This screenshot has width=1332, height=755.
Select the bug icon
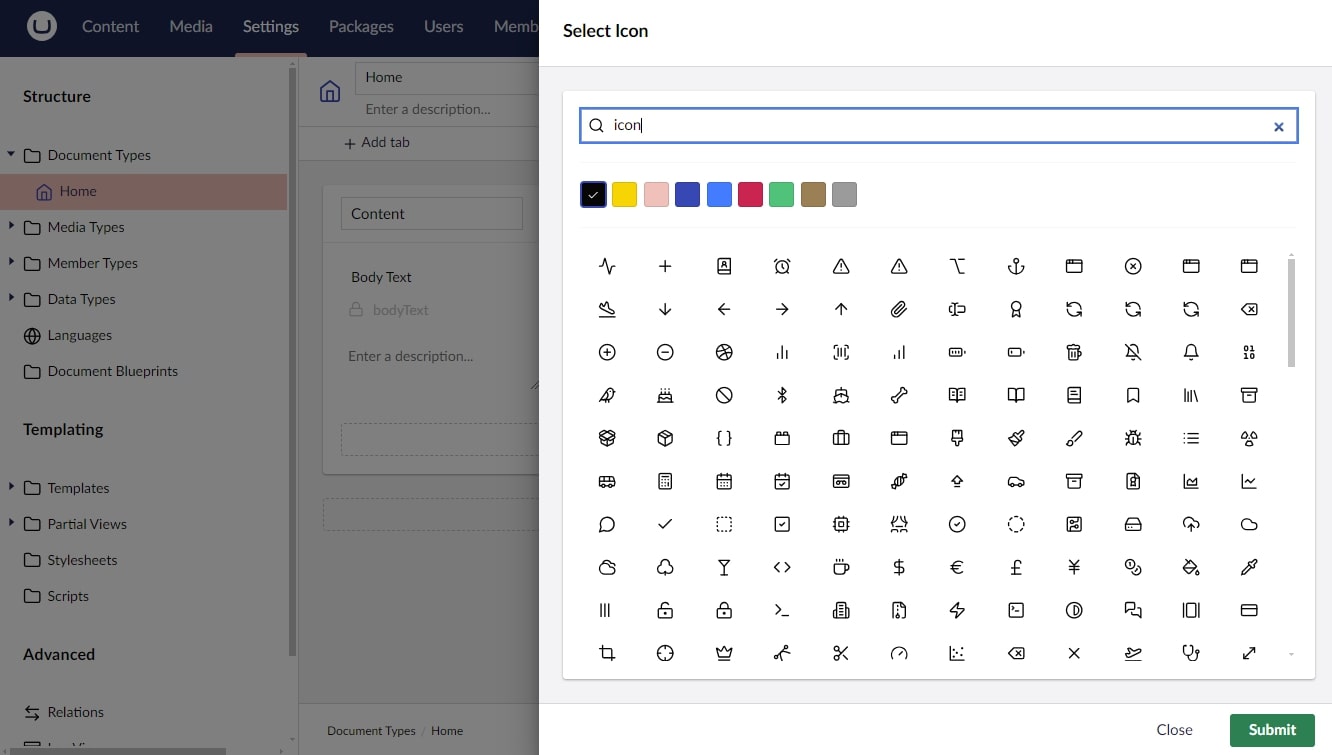(x=1134, y=438)
